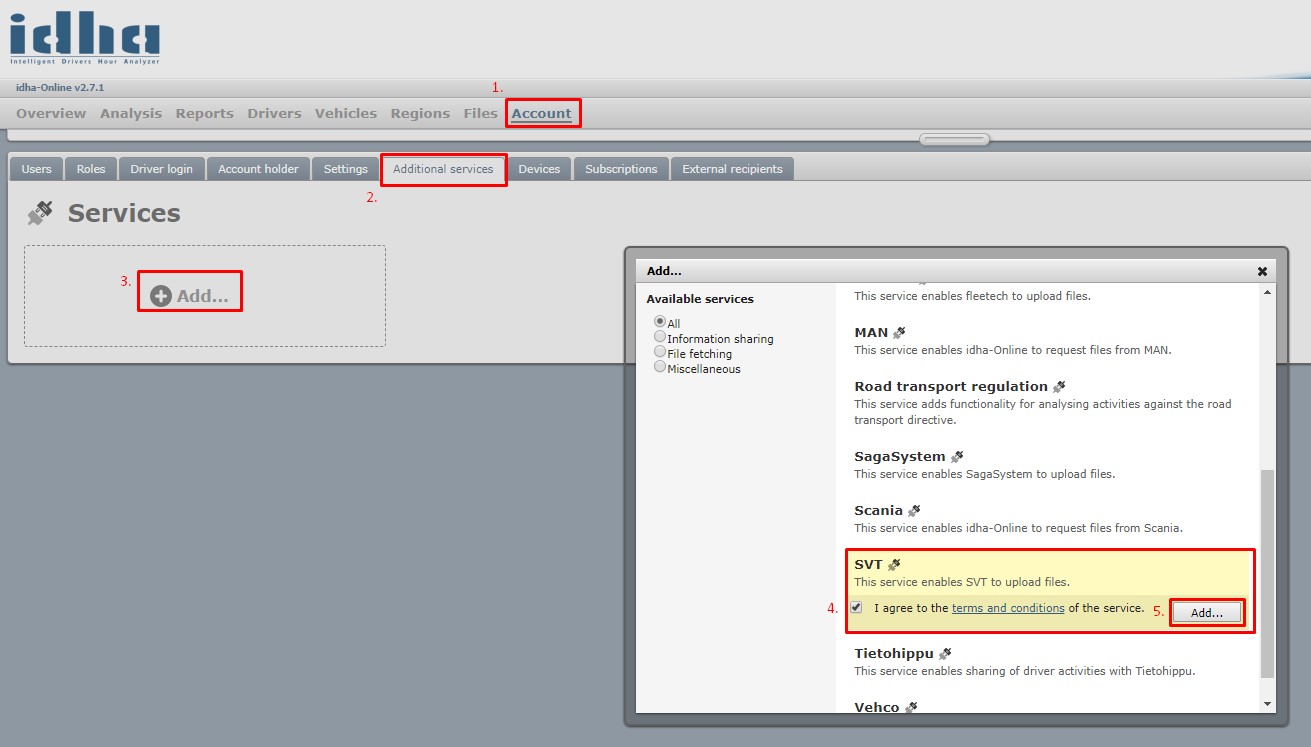Click the scrollbar down arrow in dialog
Image resolution: width=1311 pixels, height=747 pixels.
point(1268,704)
